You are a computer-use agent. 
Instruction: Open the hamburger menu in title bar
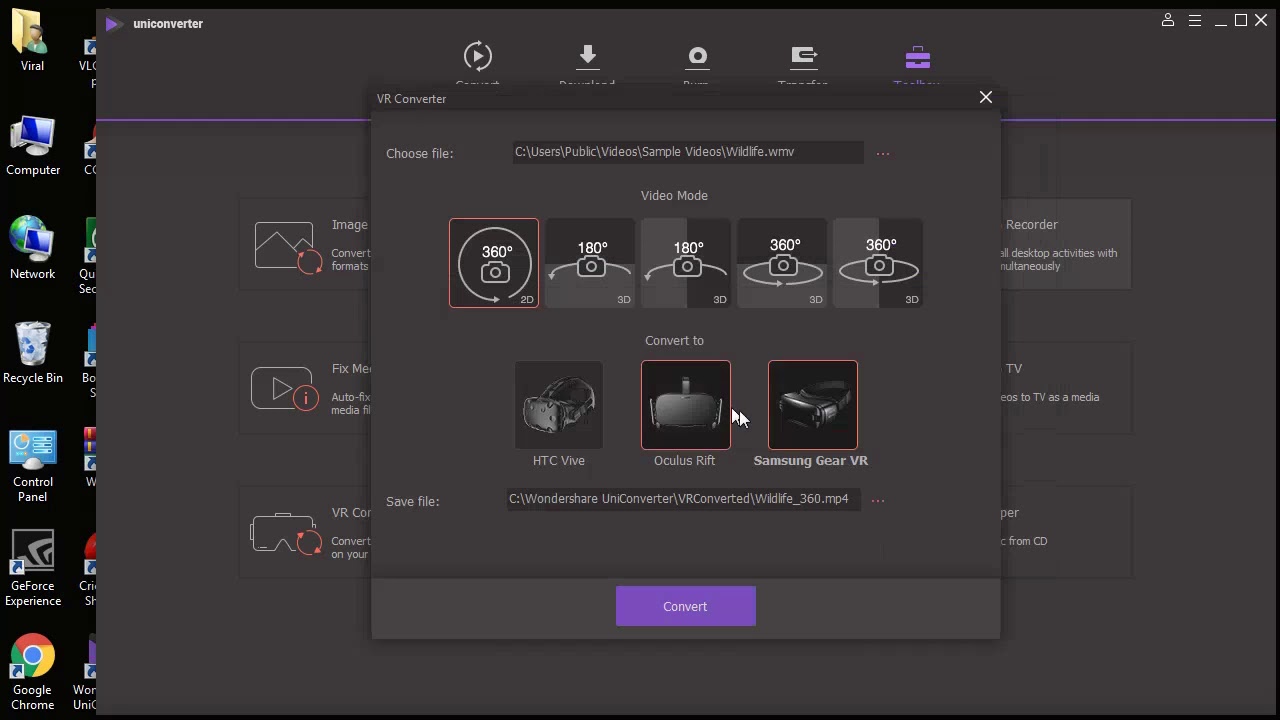tap(1195, 20)
